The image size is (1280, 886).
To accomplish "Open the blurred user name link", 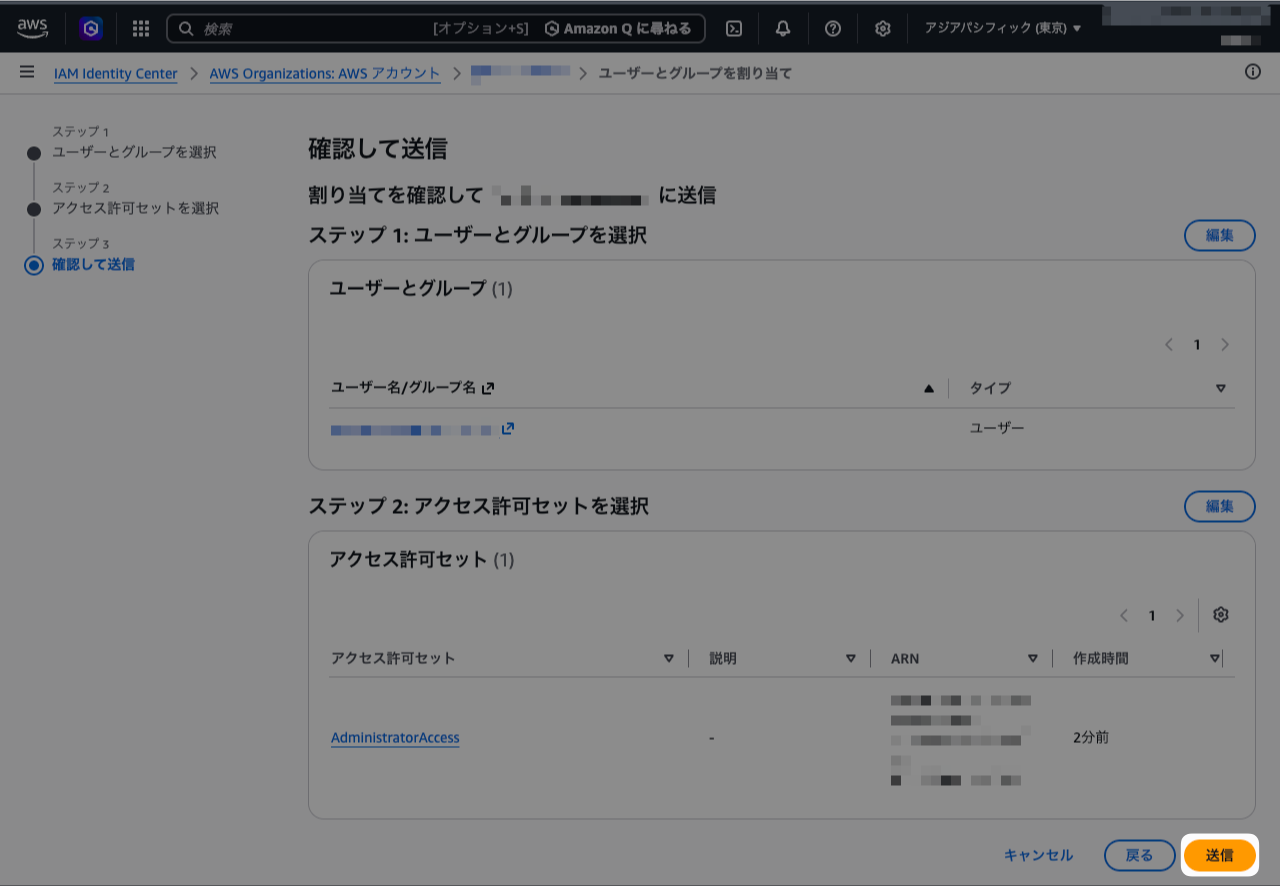I will click(411, 429).
